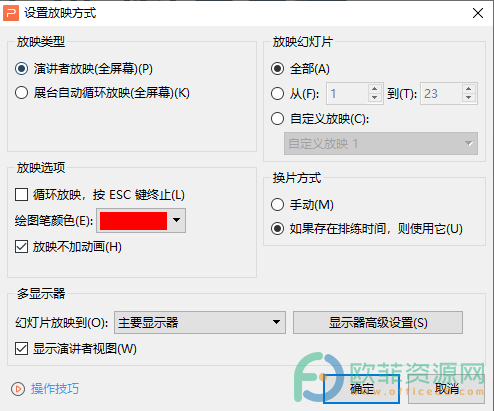
Task: Confirm settings with the 确定 button
Action: pyautogui.click(x=361, y=389)
